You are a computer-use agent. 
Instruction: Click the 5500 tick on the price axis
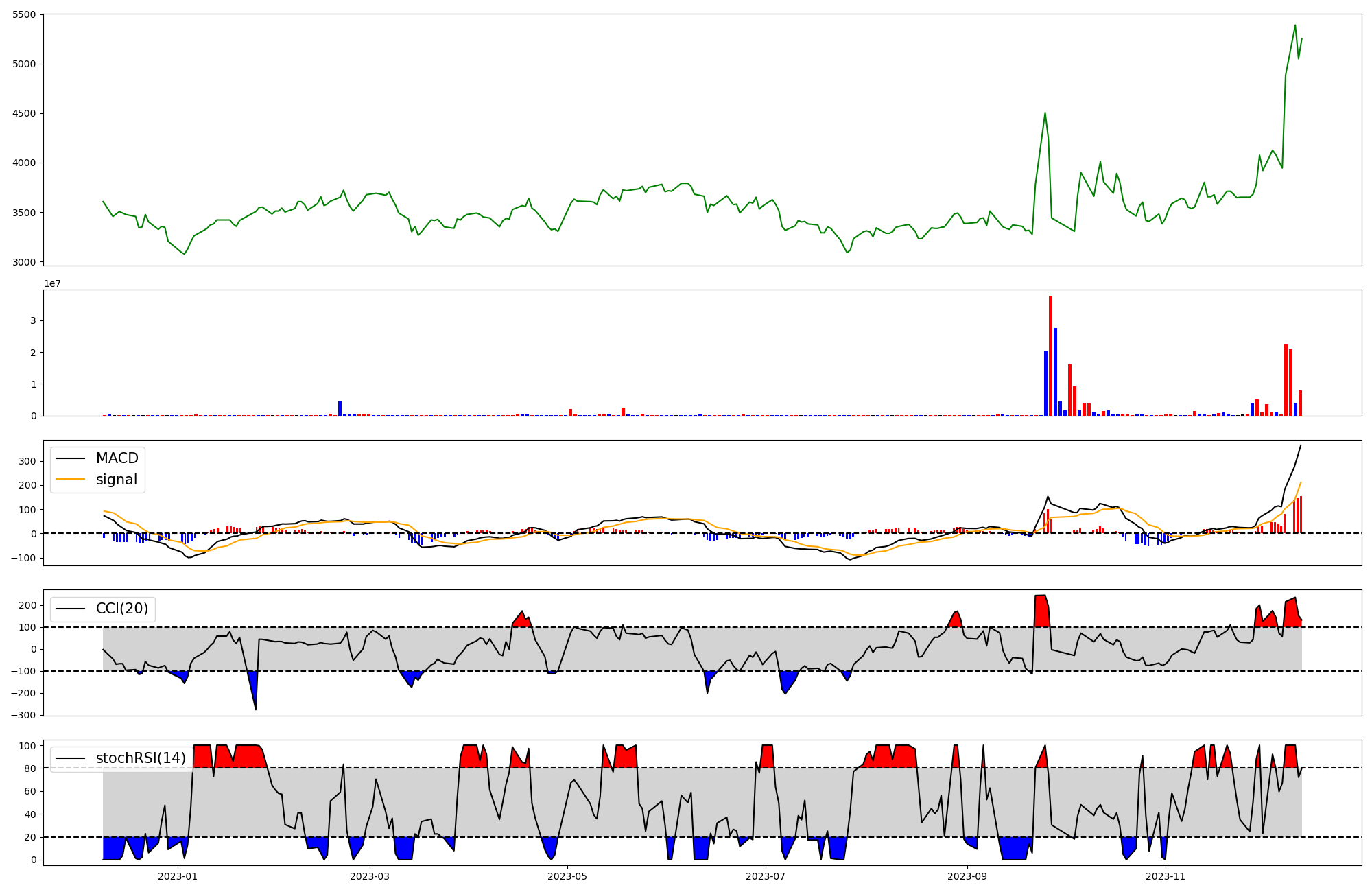[x=25, y=14]
